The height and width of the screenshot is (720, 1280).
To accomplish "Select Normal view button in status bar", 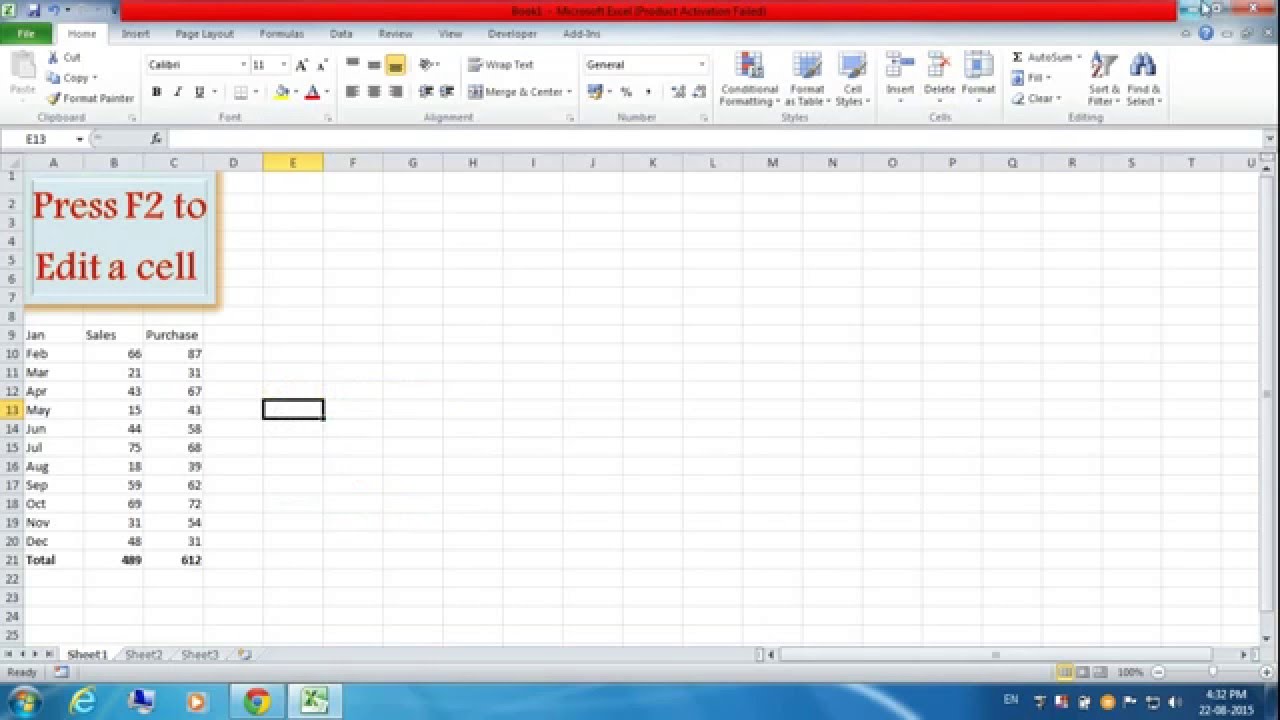I will pos(1065,673).
